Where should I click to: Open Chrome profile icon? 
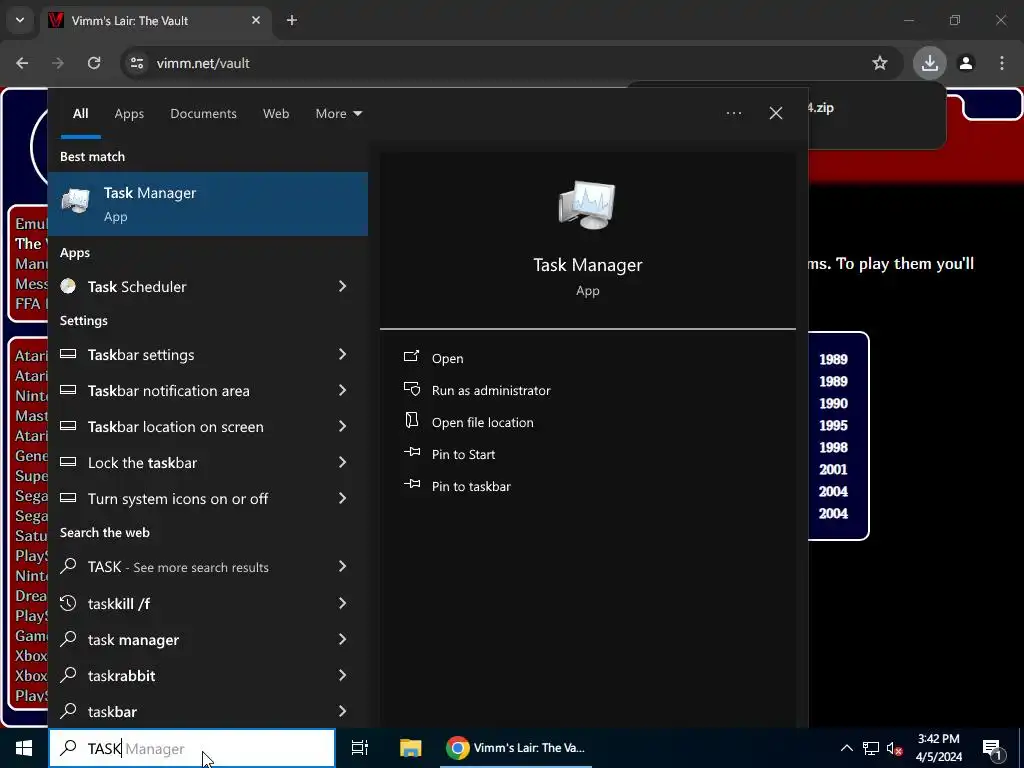pyautogui.click(x=966, y=63)
